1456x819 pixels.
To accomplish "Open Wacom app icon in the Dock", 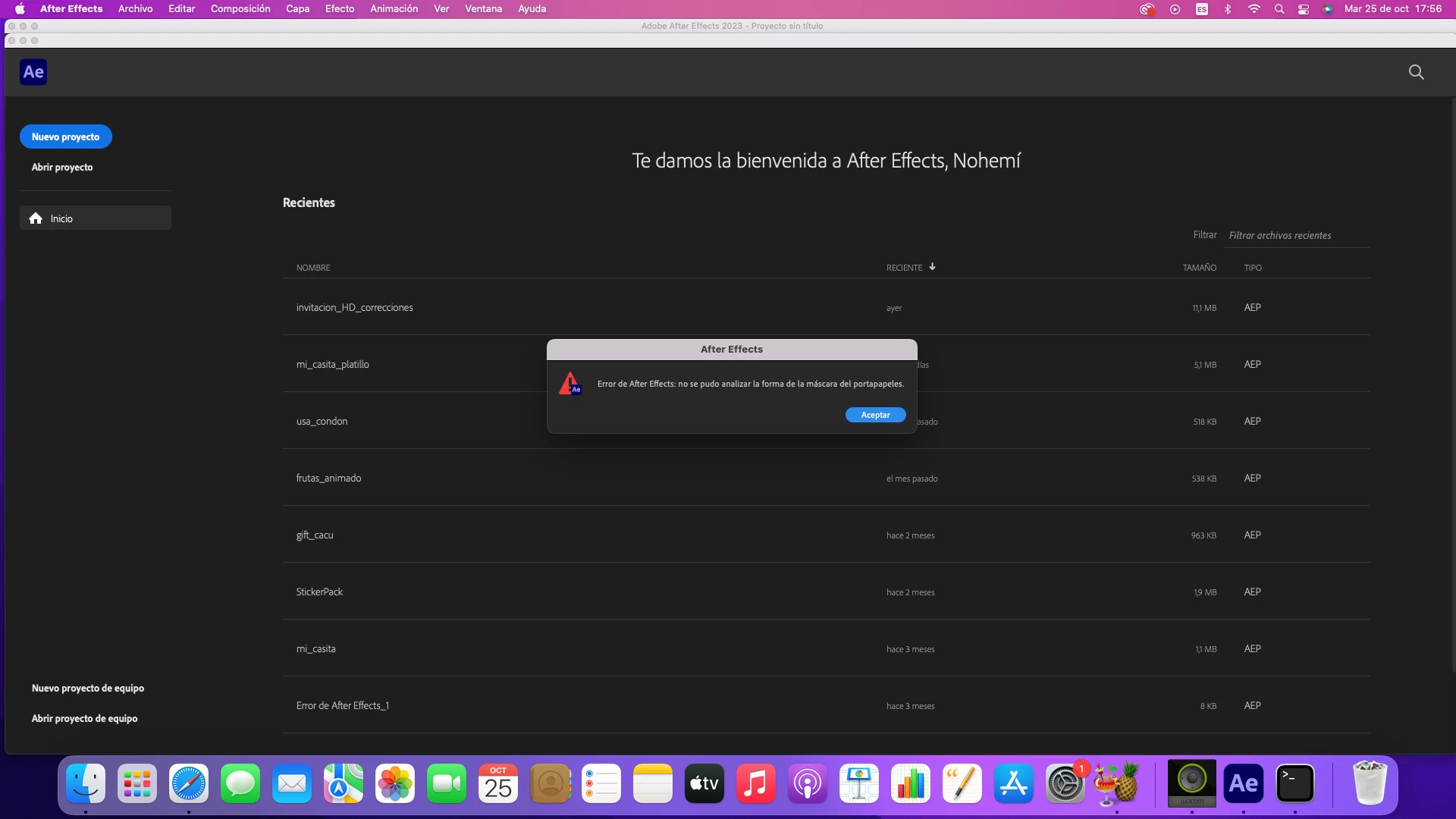I will click(1191, 783).
